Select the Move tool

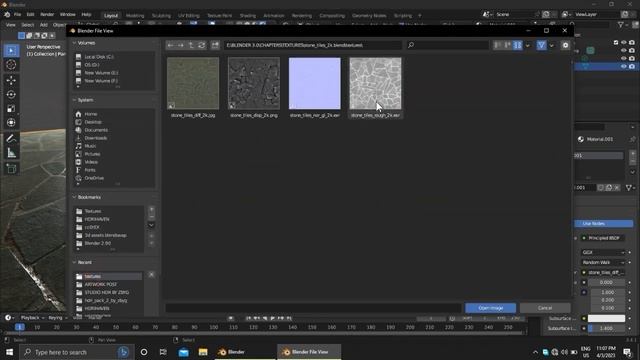tap(11, 80)
